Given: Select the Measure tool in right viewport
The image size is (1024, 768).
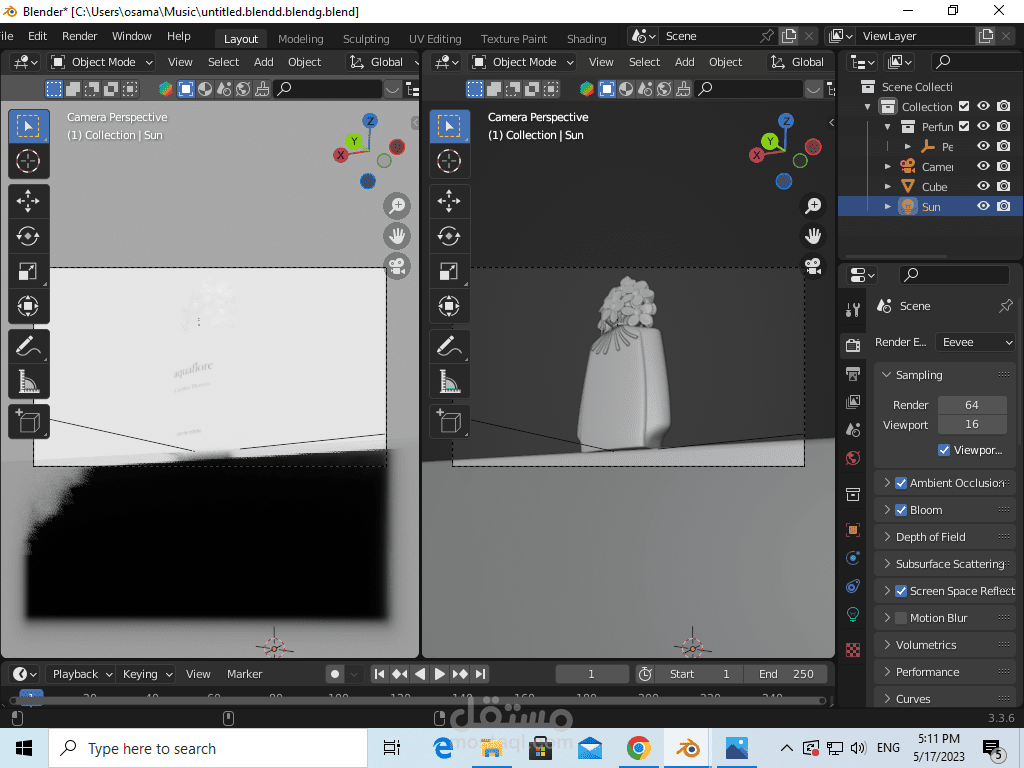Looking at the screenshot, I should [x=449, y=381].
